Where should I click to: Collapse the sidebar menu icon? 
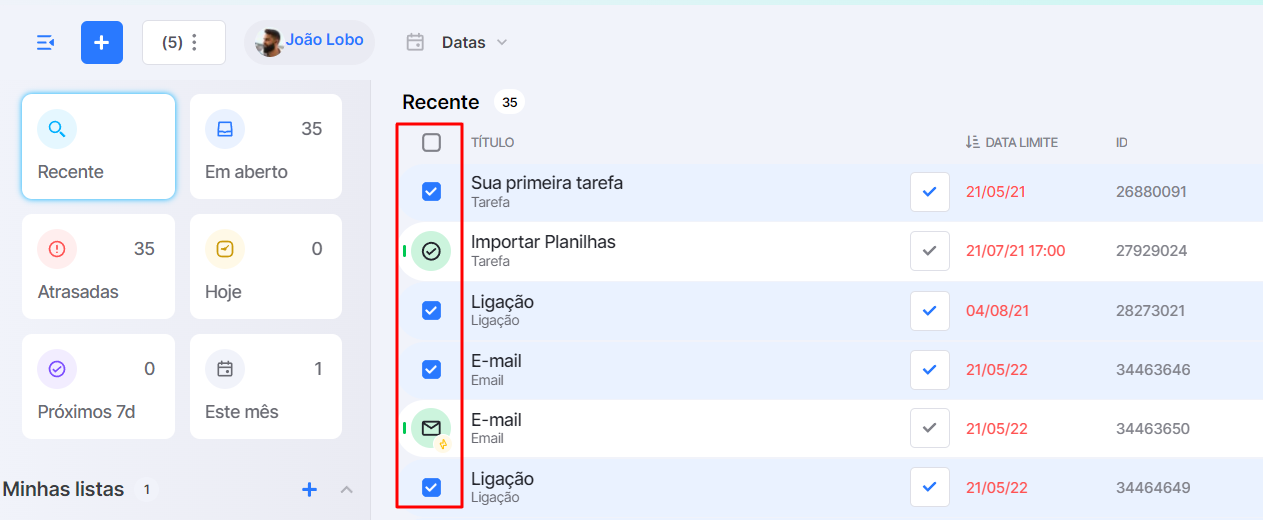(x=45, y=42)
